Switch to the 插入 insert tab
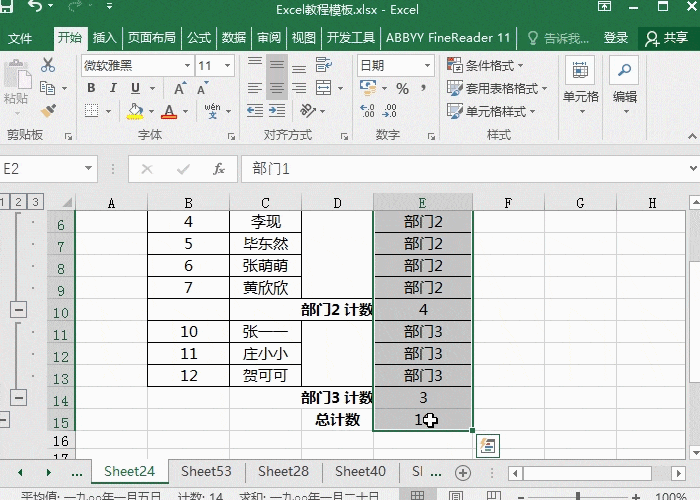The height and width of the screenshot is (500, 700). 104,38
